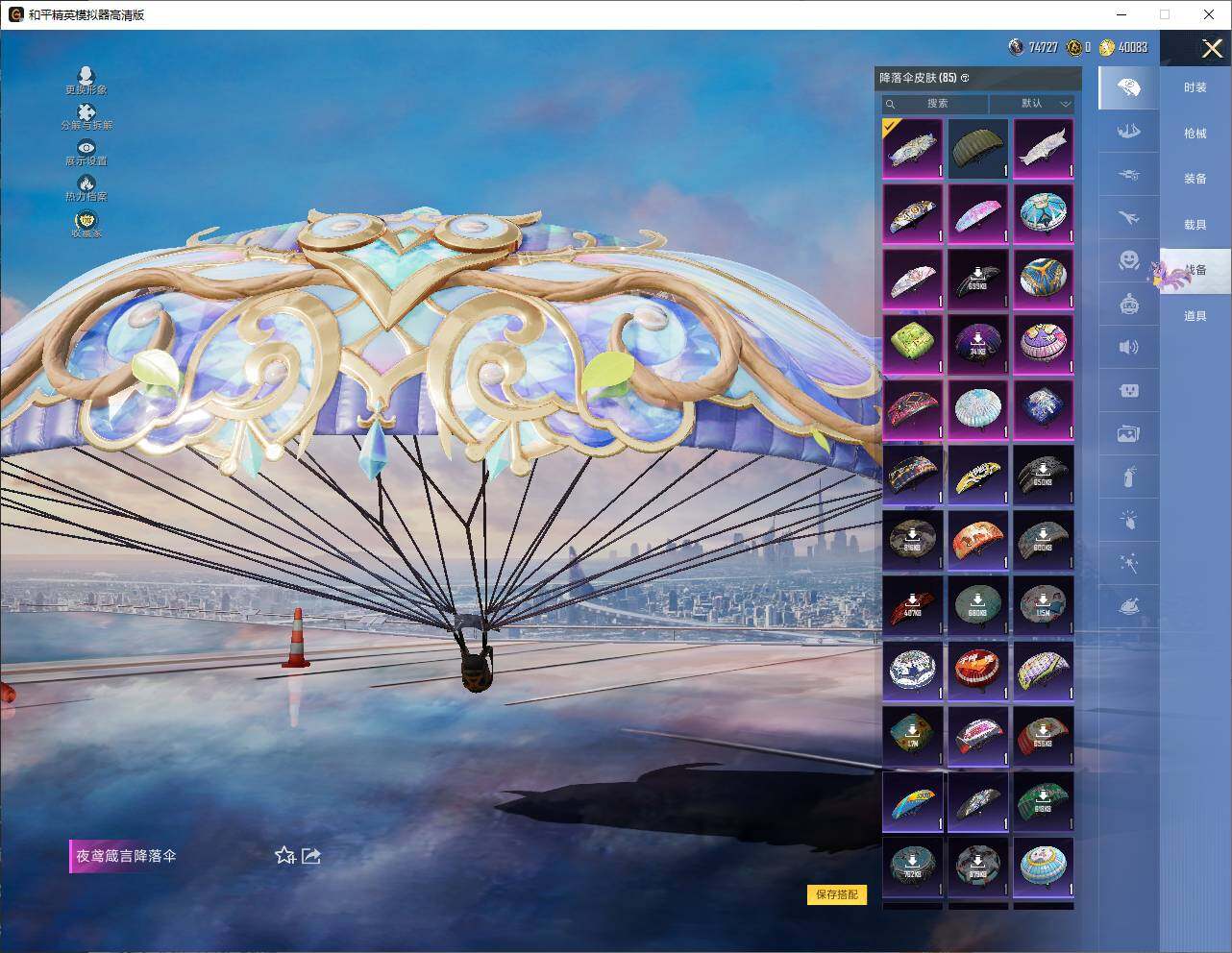Select the spray can category icon
Screen dimensions: 1232x953
point(1129,477)
